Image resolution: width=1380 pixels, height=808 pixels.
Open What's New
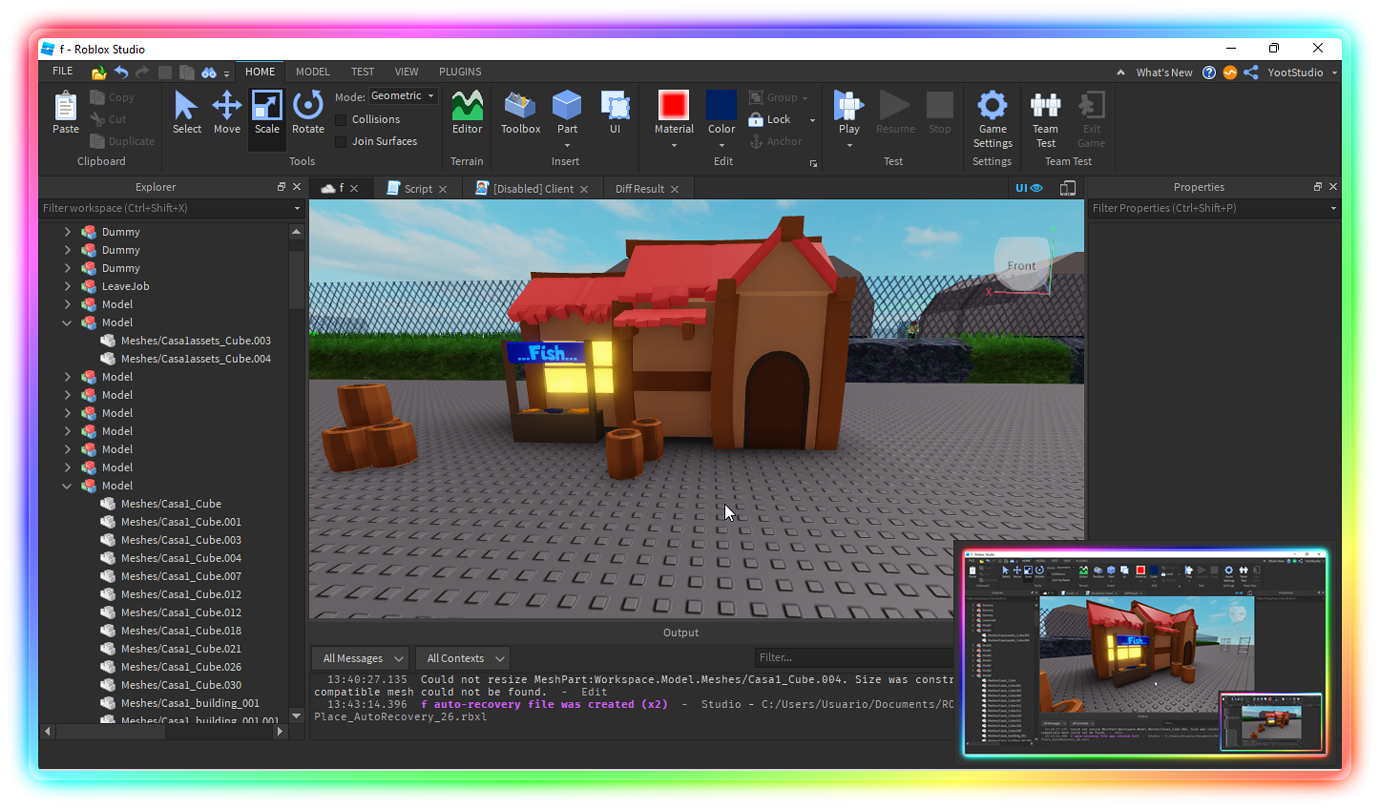(x=1163, y=72)
